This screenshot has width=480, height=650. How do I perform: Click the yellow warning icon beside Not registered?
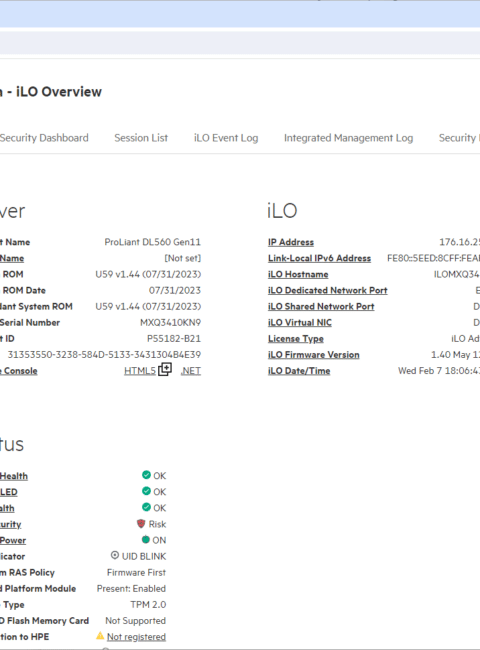(100, 635)
